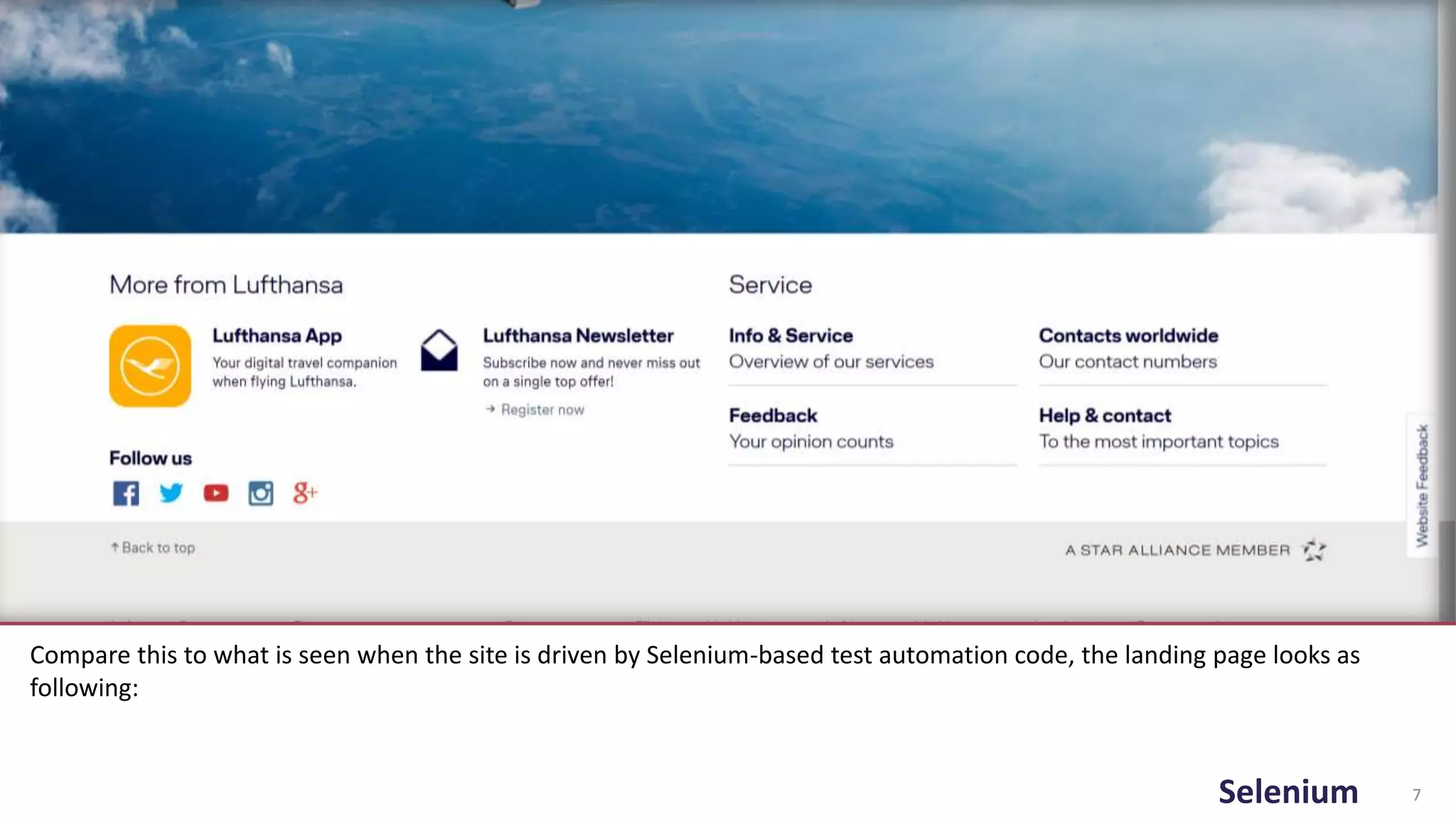Image resolution: width=1456 pixels, height=819 pixels.
Task: Open the Lufthansa Newsletter heading
Action: [x=578, y=336]
